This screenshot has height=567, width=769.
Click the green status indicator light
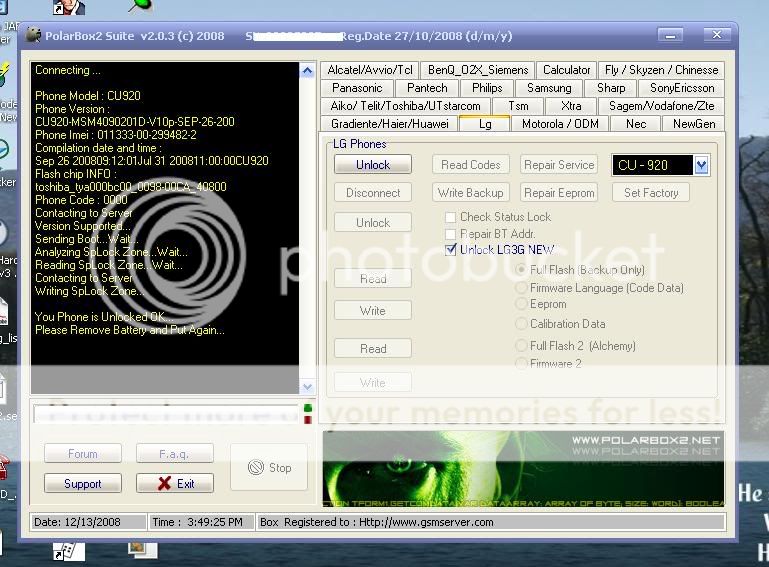308,408
